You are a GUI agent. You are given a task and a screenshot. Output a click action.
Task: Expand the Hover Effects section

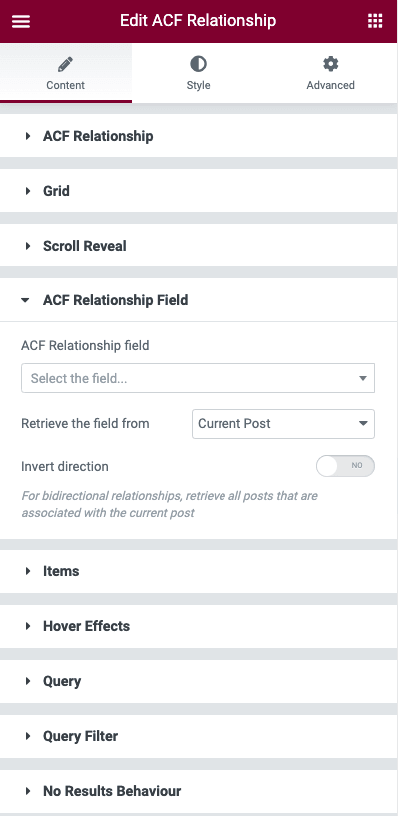coord(199,626)
